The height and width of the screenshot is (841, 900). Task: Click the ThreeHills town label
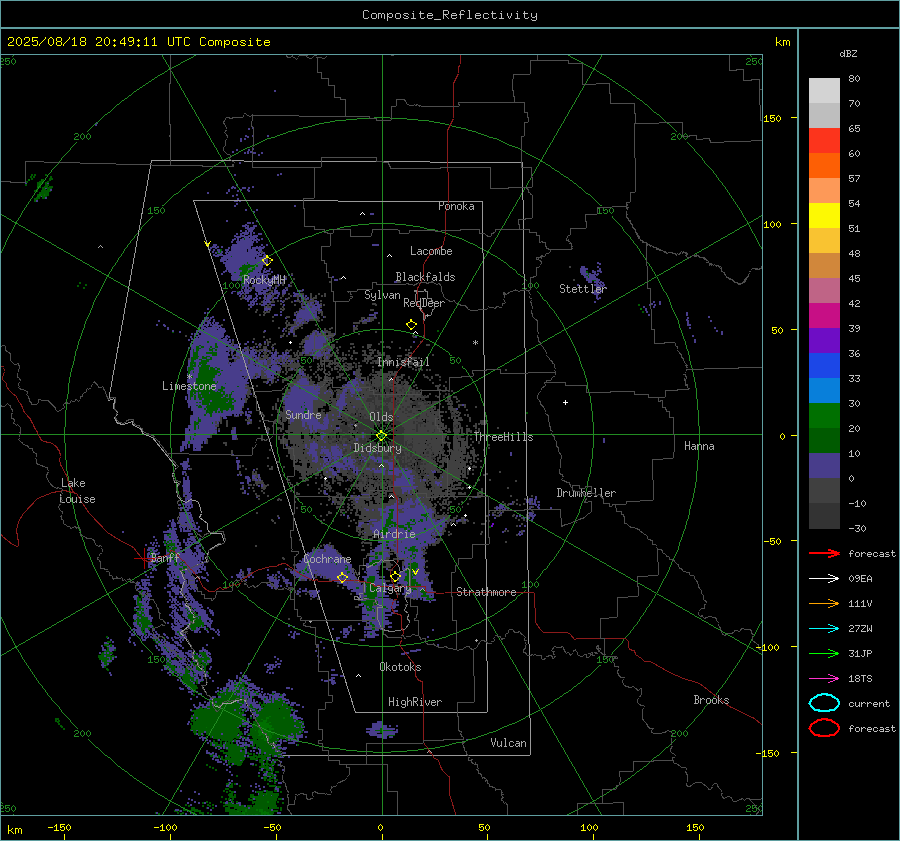tap(503, 437)
